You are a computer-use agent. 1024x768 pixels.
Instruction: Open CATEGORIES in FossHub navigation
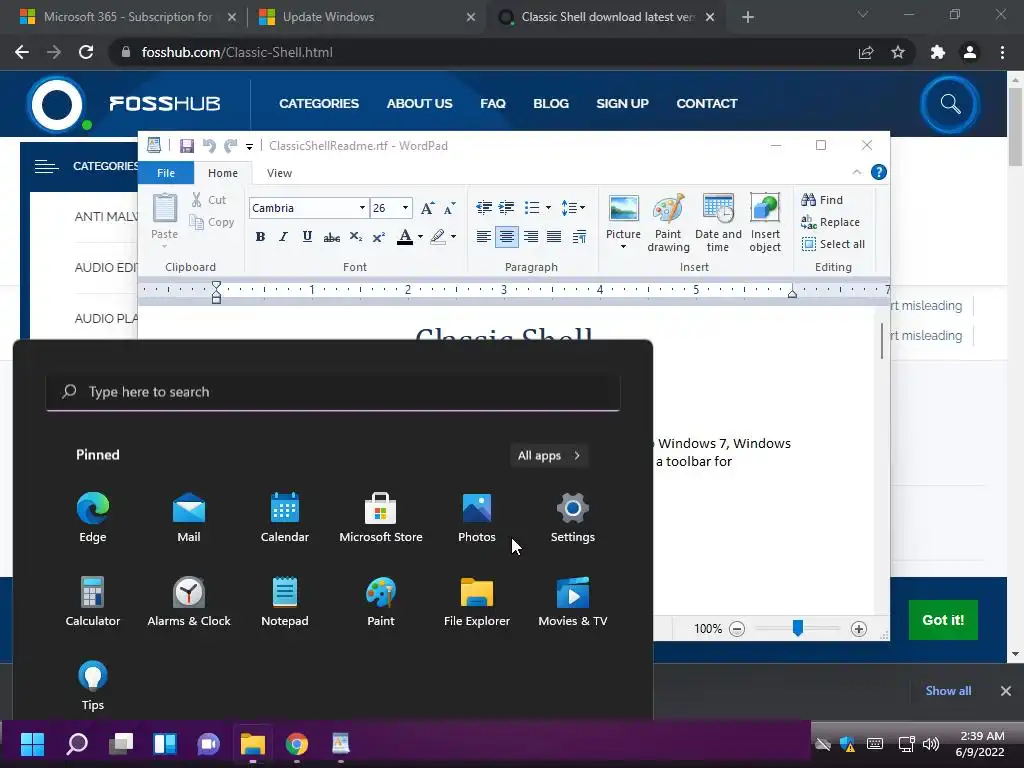319,103
